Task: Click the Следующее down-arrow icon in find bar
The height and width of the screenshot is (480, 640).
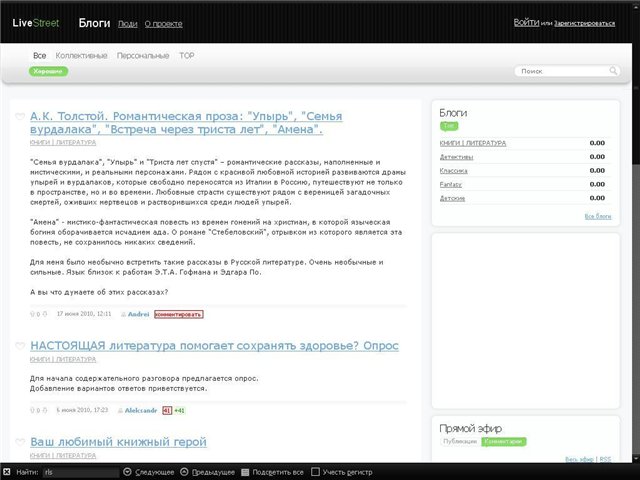Action: (127, 472)
